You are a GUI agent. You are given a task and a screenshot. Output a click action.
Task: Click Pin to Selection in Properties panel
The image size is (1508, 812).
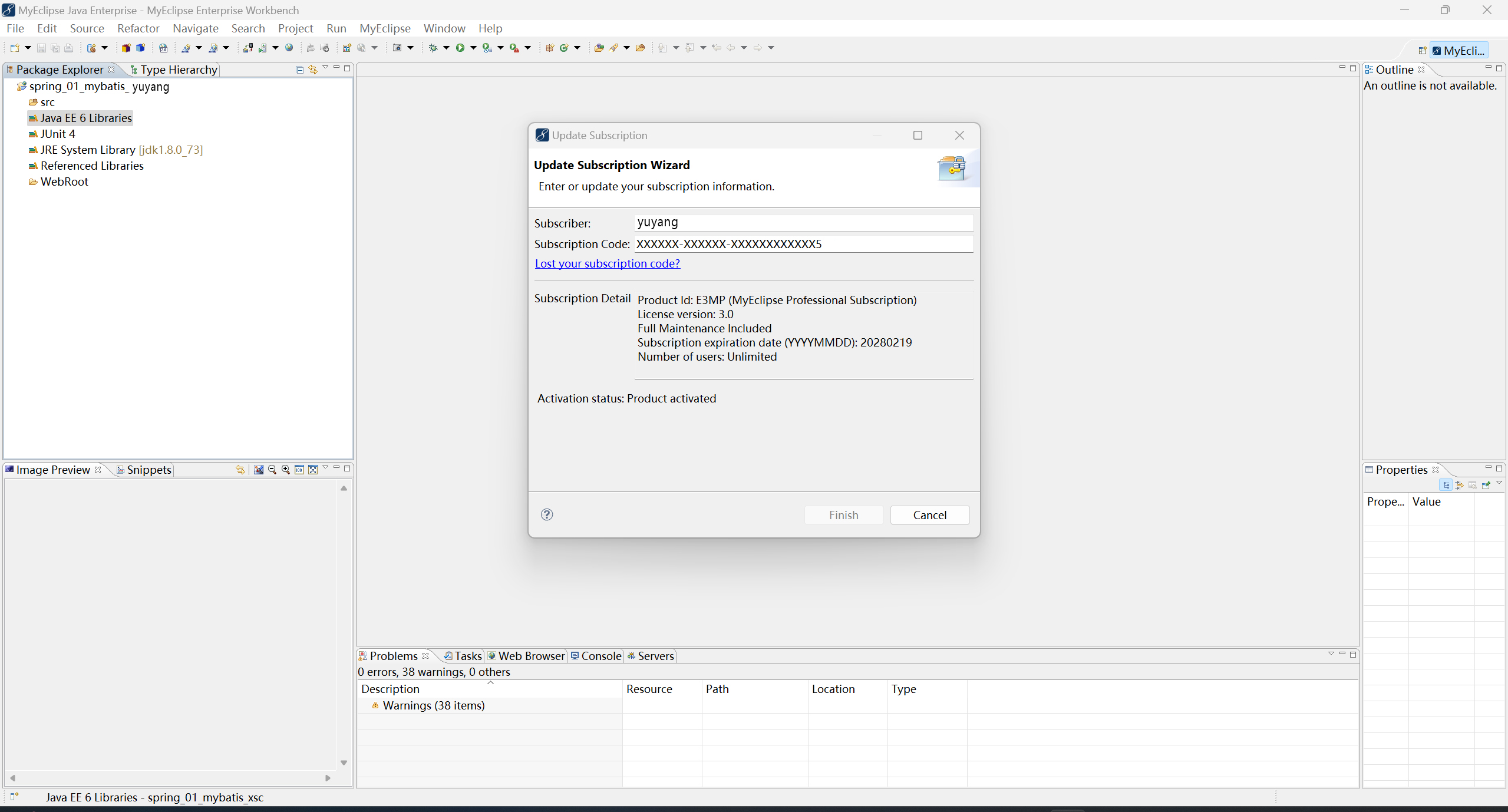tap(1486, 485)
